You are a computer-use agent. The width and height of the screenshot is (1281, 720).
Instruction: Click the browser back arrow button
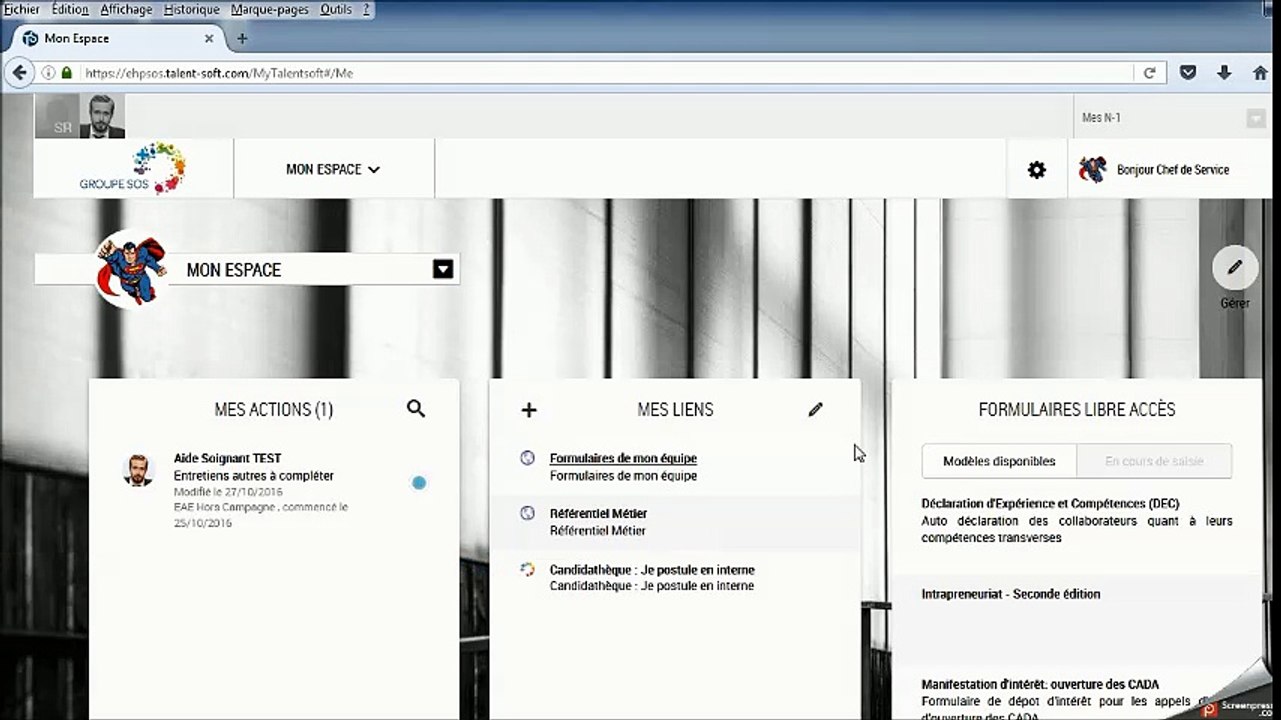(x=20, y=73)
